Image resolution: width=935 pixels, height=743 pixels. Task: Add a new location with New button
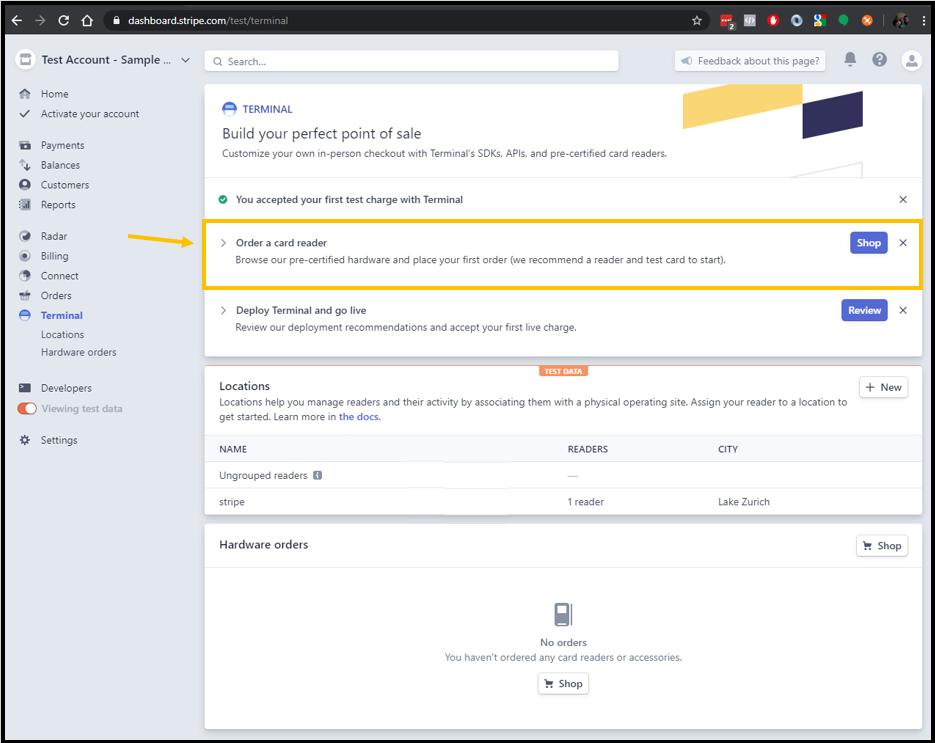click(883, 387)
